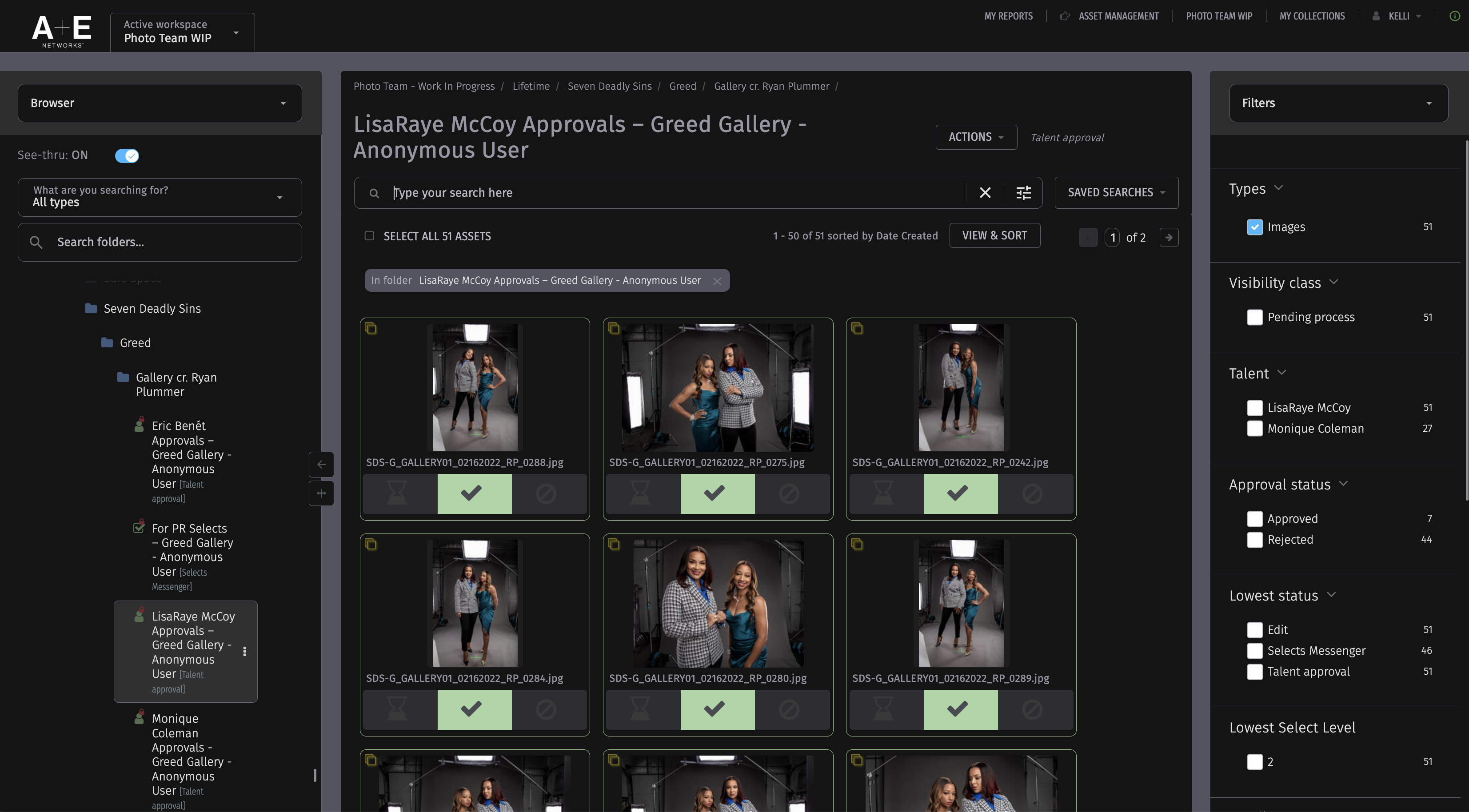
Task: Open the info icon in the top right
Action: 1455,16
